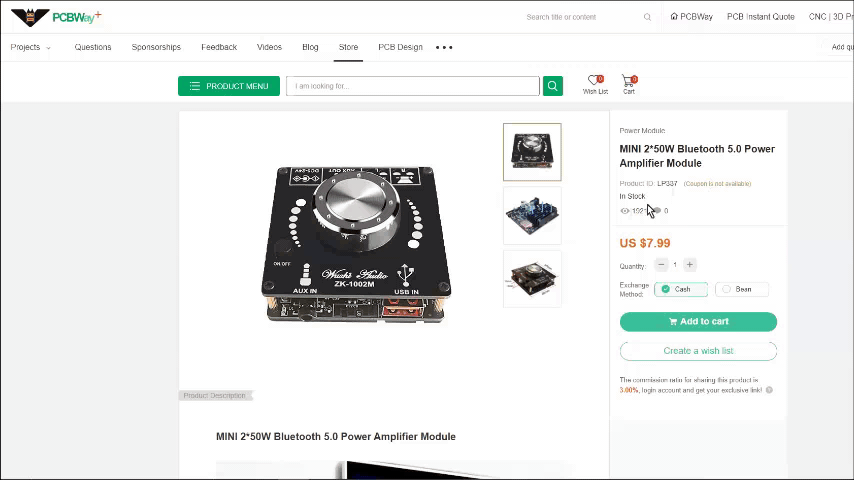Select Beans exchange method
The image size is (854, 480).
[742, 289]
